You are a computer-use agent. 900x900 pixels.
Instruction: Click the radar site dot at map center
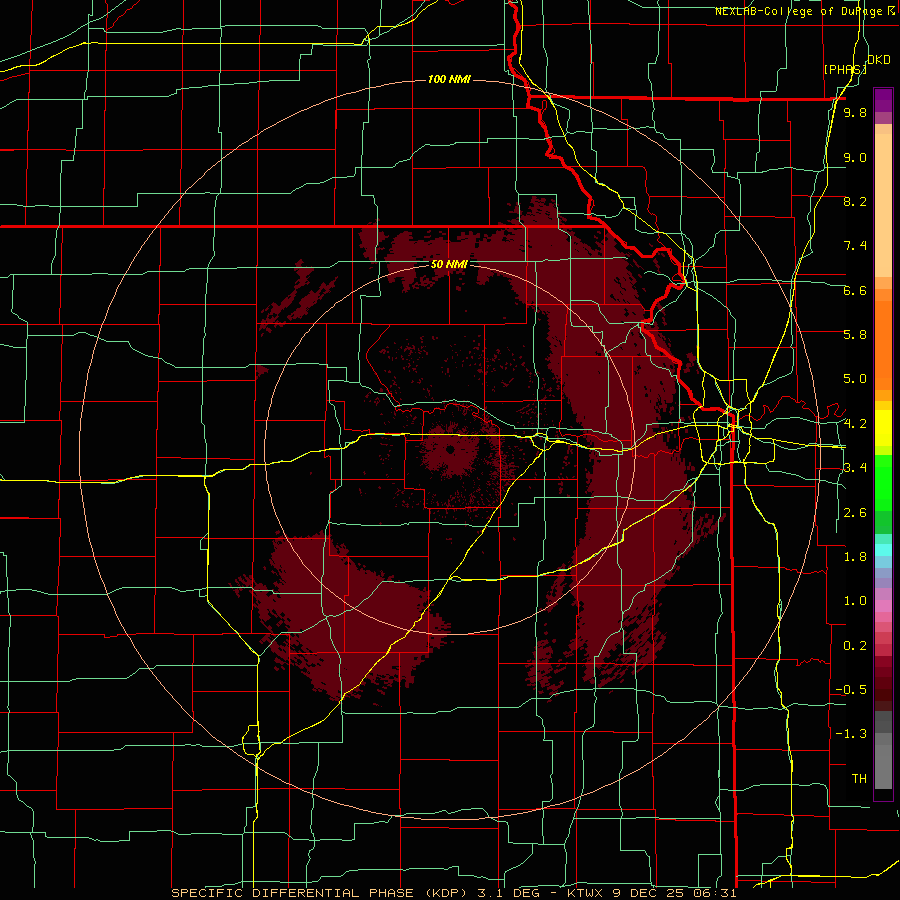(x=450, y=450)
